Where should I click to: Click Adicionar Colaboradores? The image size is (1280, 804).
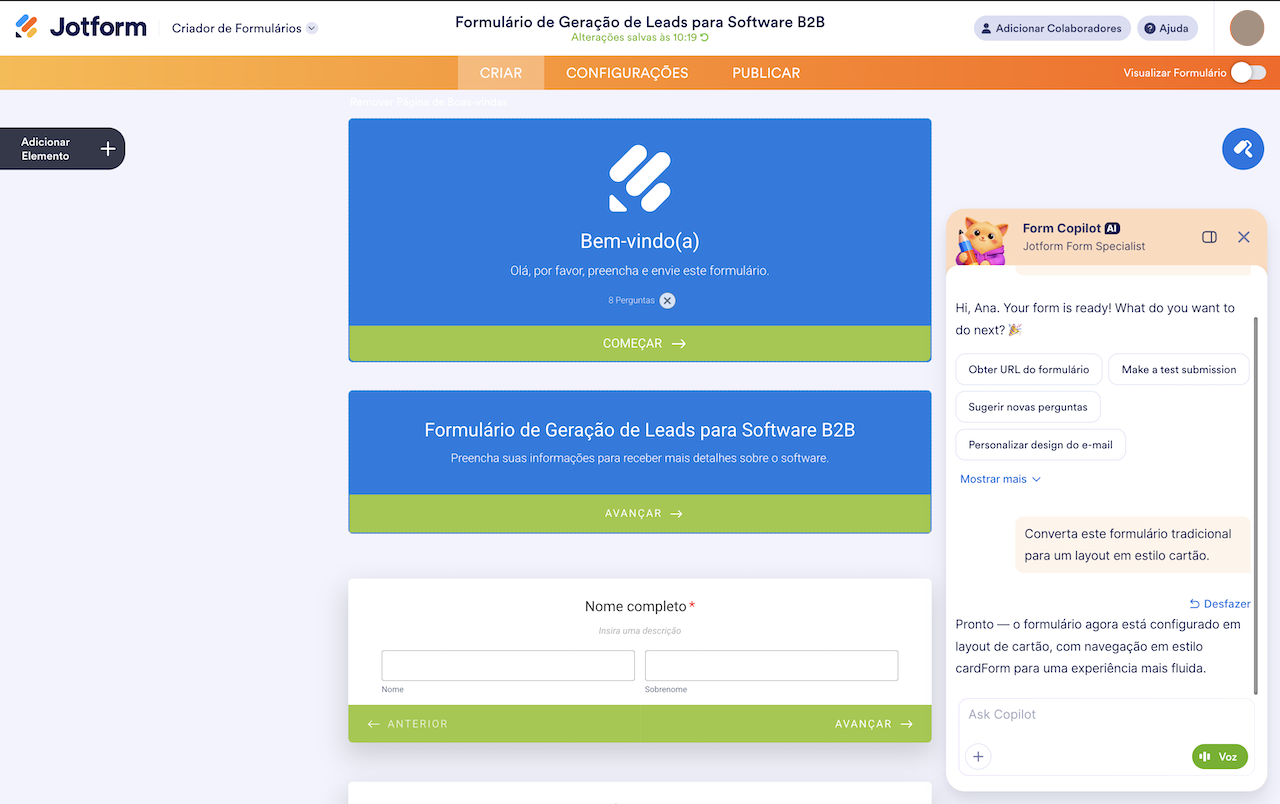(1051, 28)
